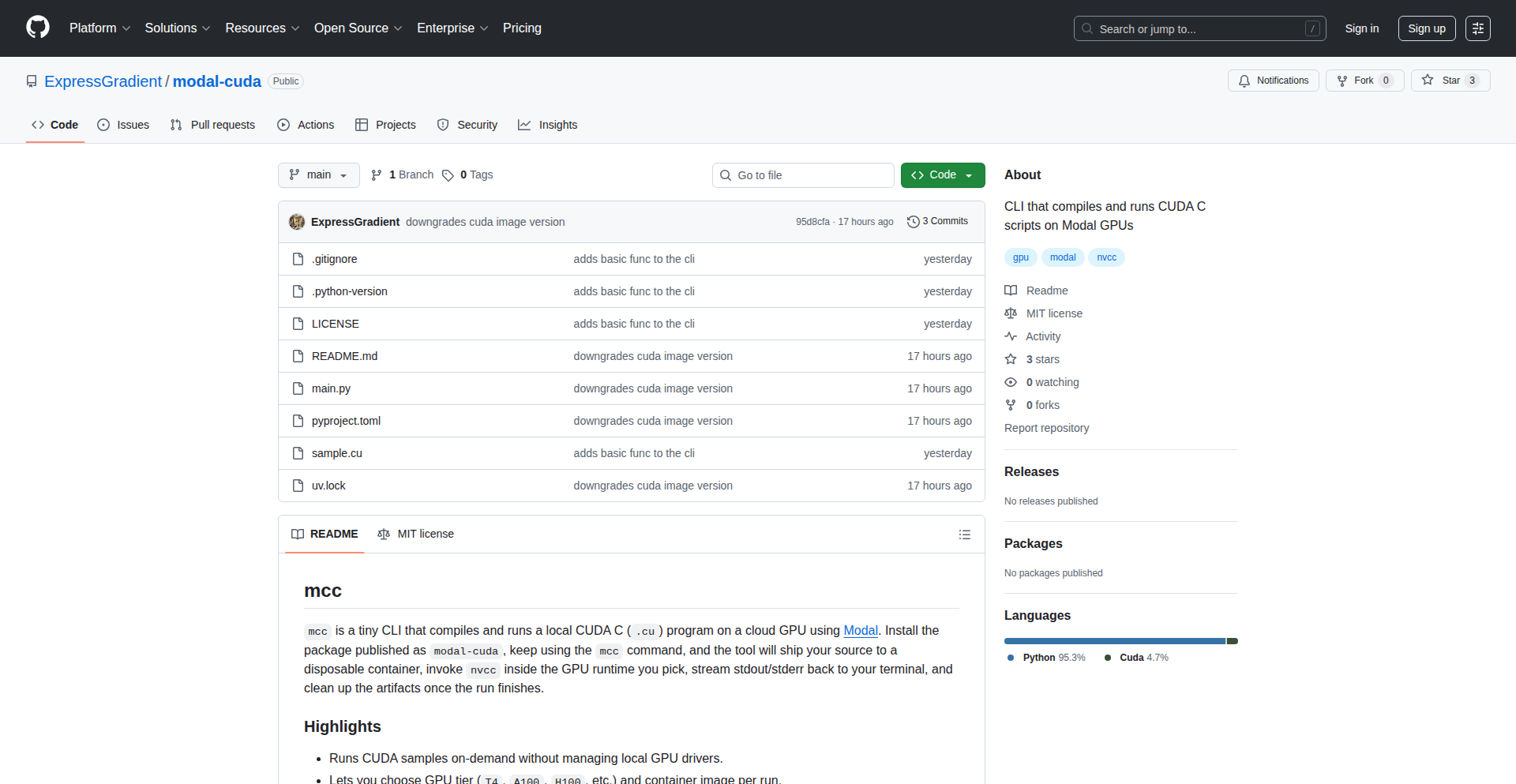Click the Sign up button
Screen dimensions: 1516x784
coord(1426,28)
